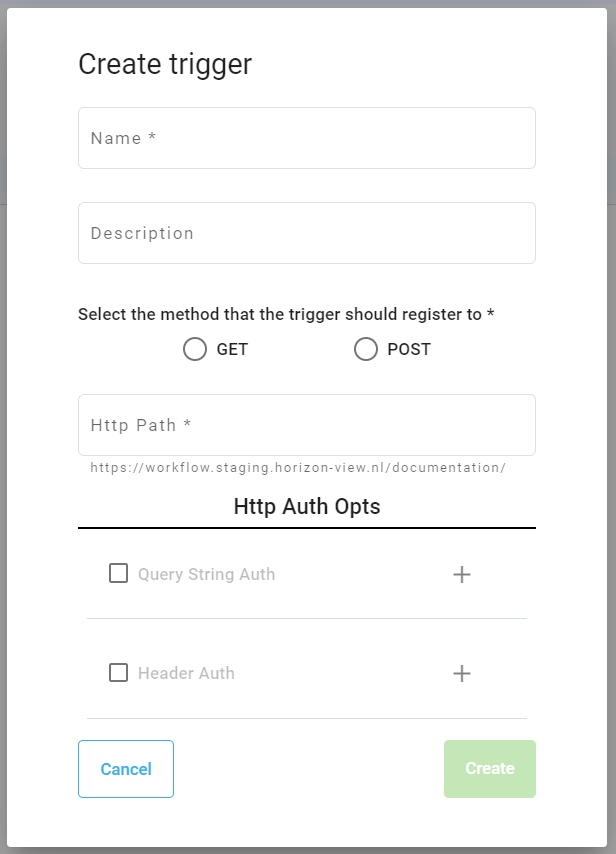Click the "Create trigger" dialog title
Viewport: 616px width, 854px height.
[x=165, y=65]
